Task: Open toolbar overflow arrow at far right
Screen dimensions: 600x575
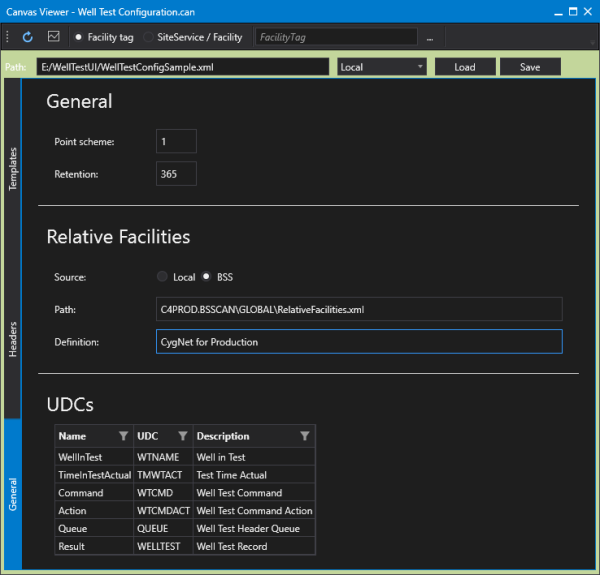Action: click(x=592, y=42)
